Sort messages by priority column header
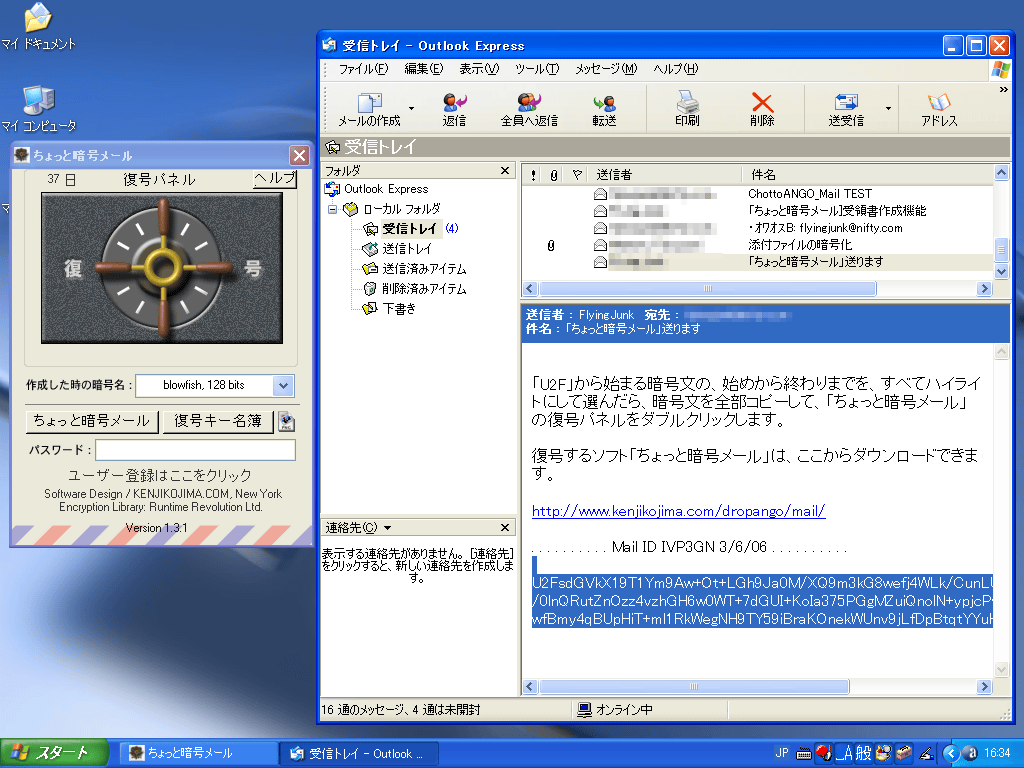The width and height of the screenshot is (1024, 768). [x=534, y=175]
